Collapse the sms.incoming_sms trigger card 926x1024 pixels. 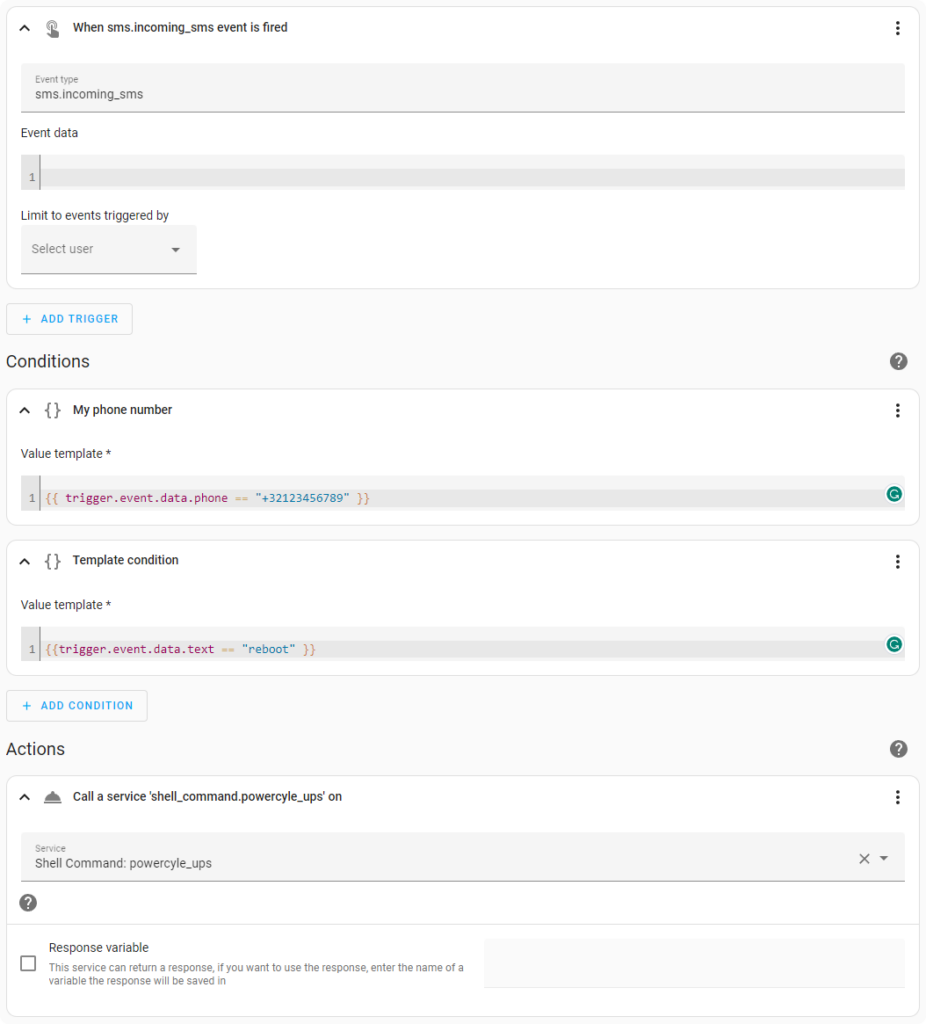pos(25,28)
